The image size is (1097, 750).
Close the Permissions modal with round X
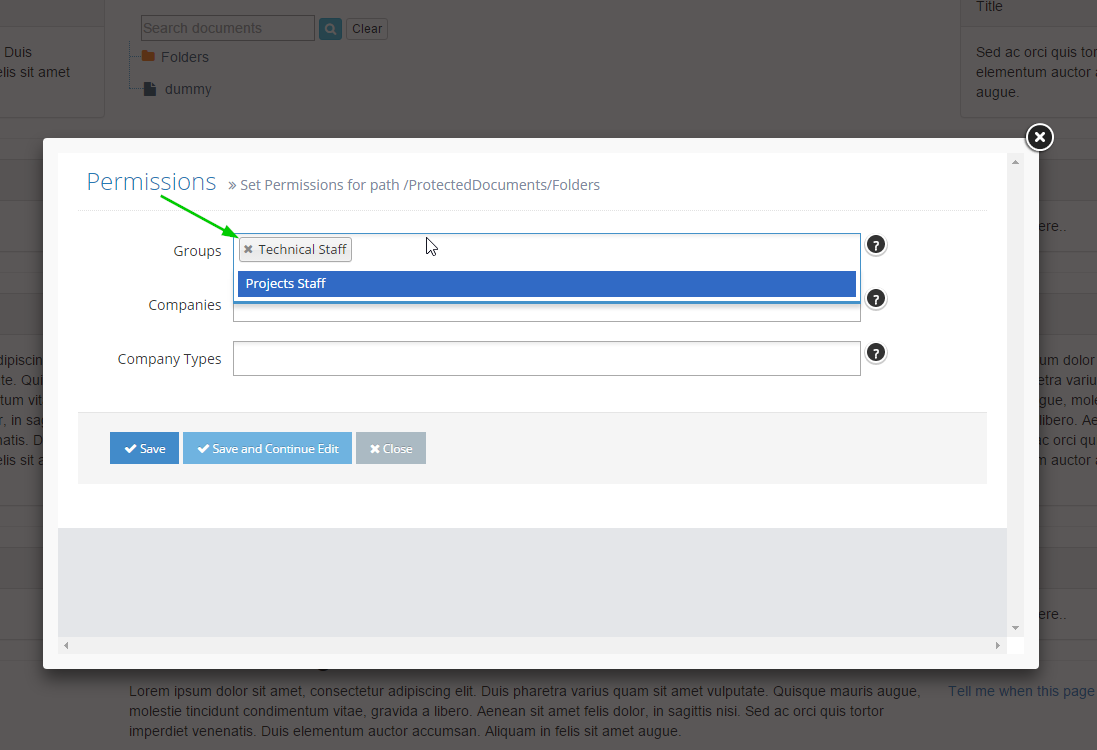pyautogui.click(x=1040, y=137)
